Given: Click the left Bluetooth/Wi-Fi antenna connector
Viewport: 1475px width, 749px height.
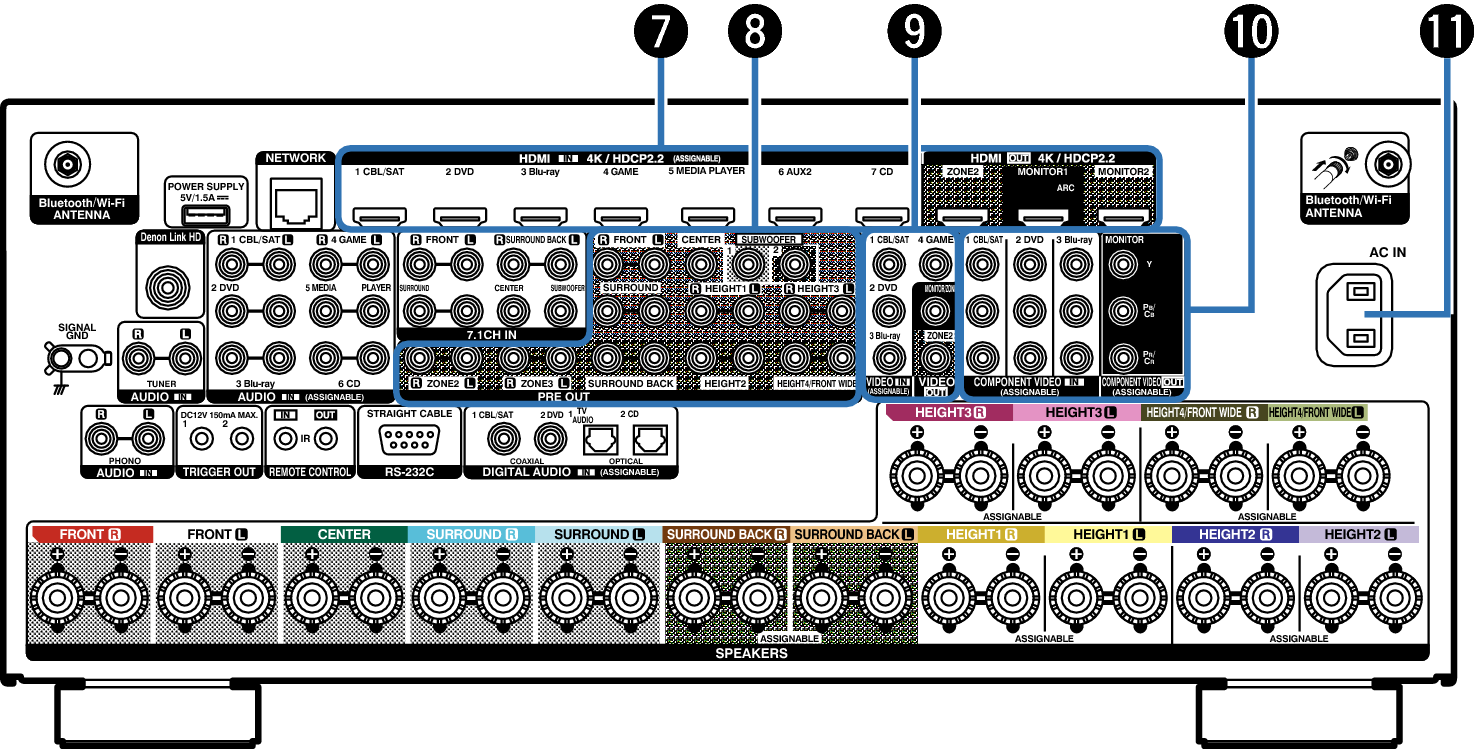Looking at the screenshot, I should [x=70, y=164].
